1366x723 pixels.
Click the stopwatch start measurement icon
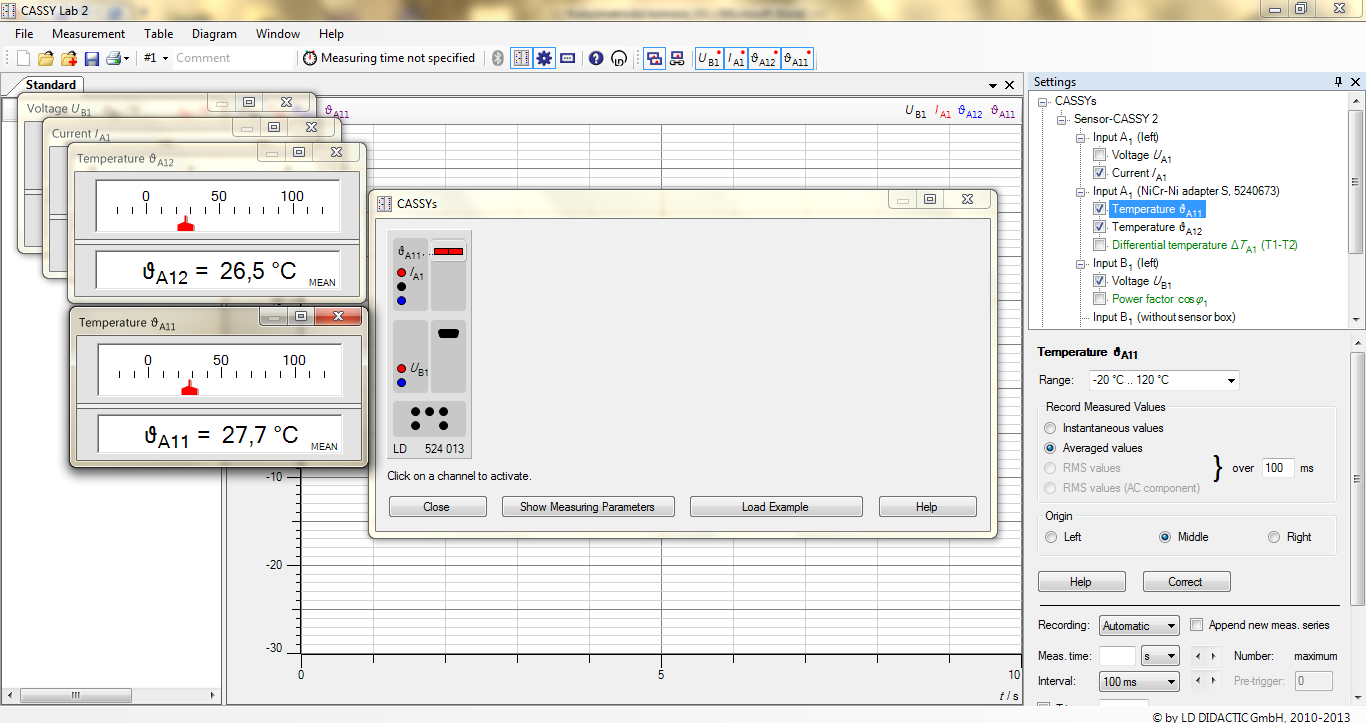tap(310, 58)
